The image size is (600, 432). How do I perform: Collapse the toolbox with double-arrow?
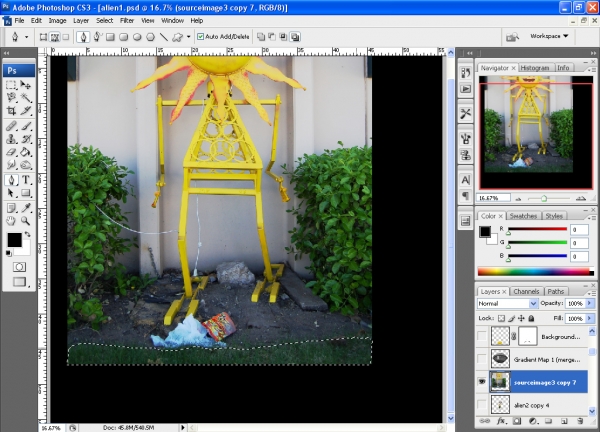tap(7, 53)
